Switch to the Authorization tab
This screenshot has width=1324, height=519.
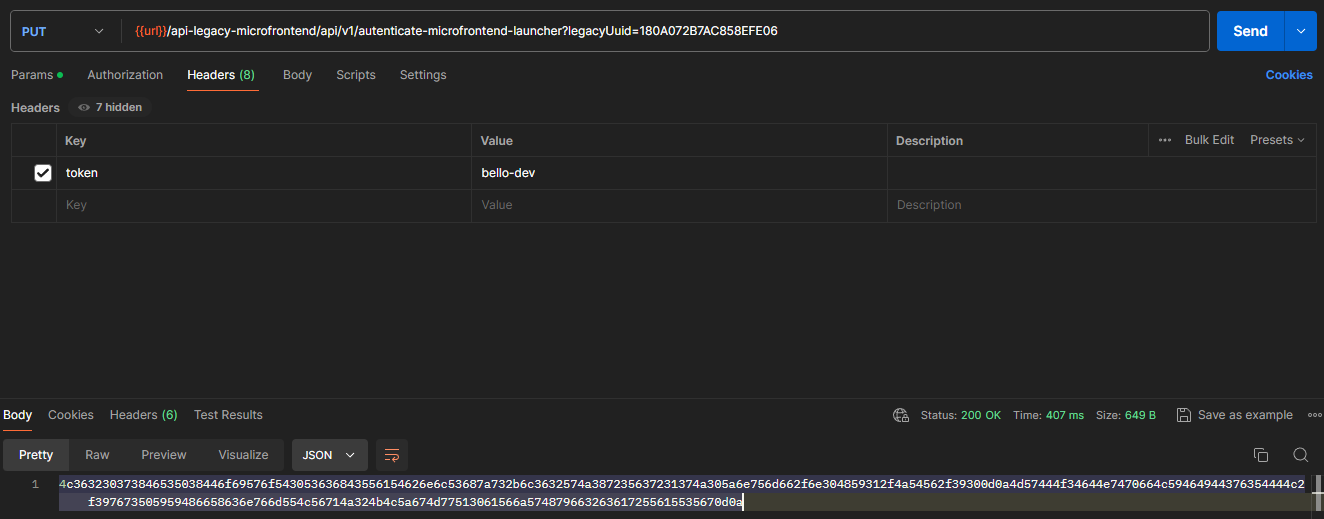125,75
